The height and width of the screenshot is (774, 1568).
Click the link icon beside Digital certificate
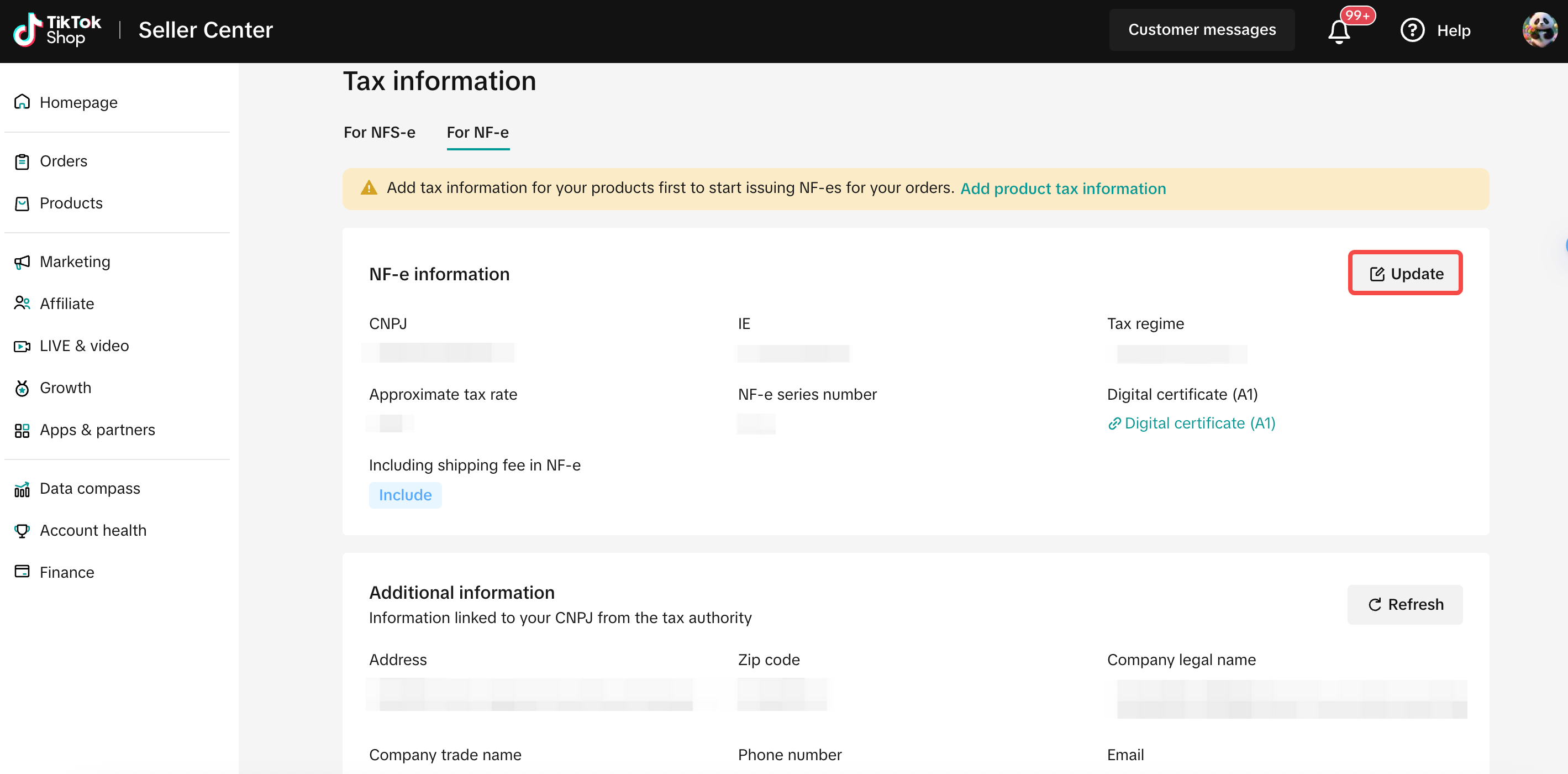1114,424
